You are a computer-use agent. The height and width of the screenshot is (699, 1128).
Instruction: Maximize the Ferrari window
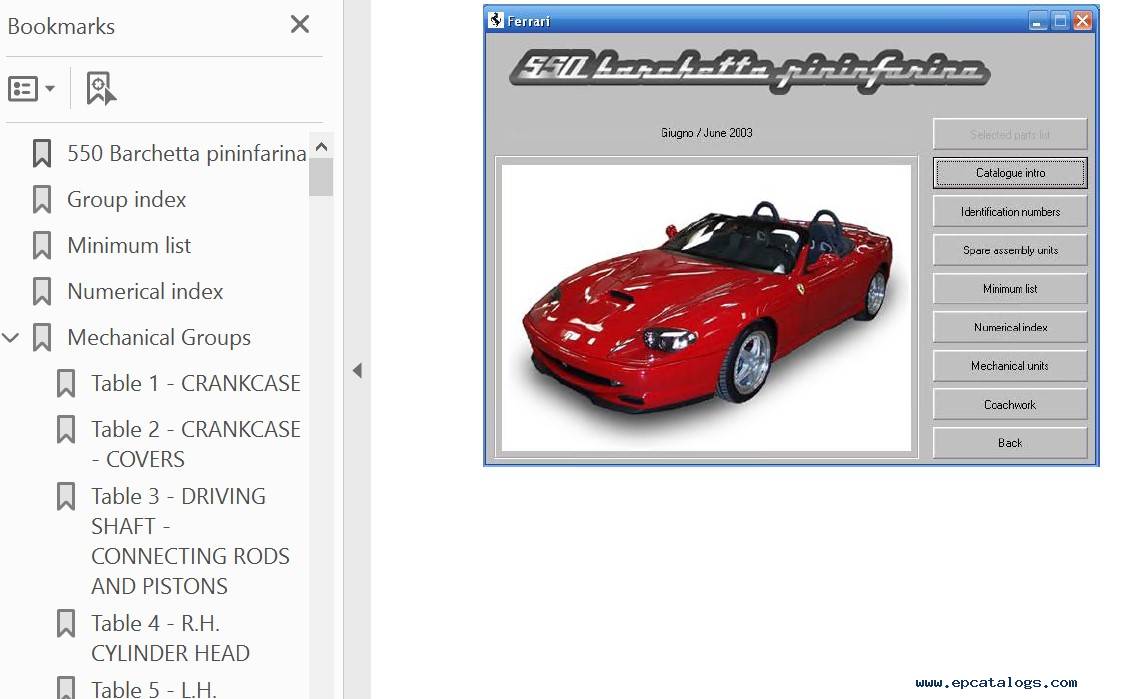[1060, 21]
